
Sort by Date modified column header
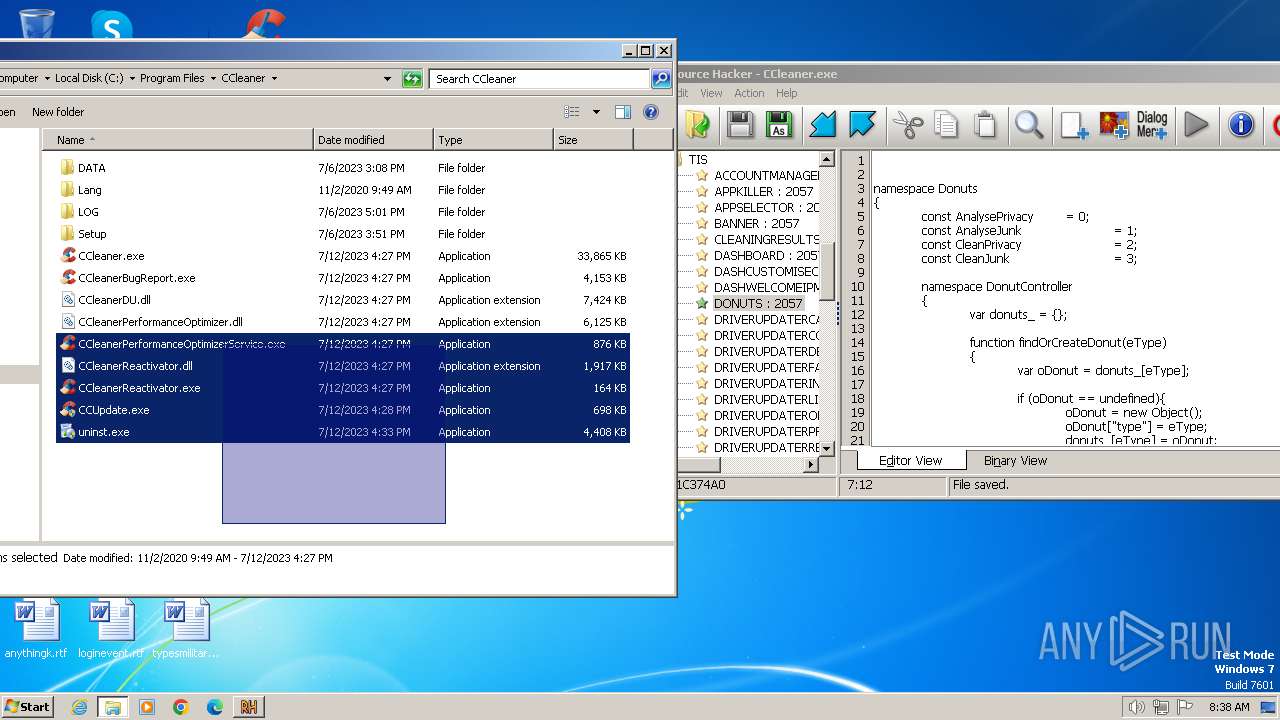(x=373, y=140)
